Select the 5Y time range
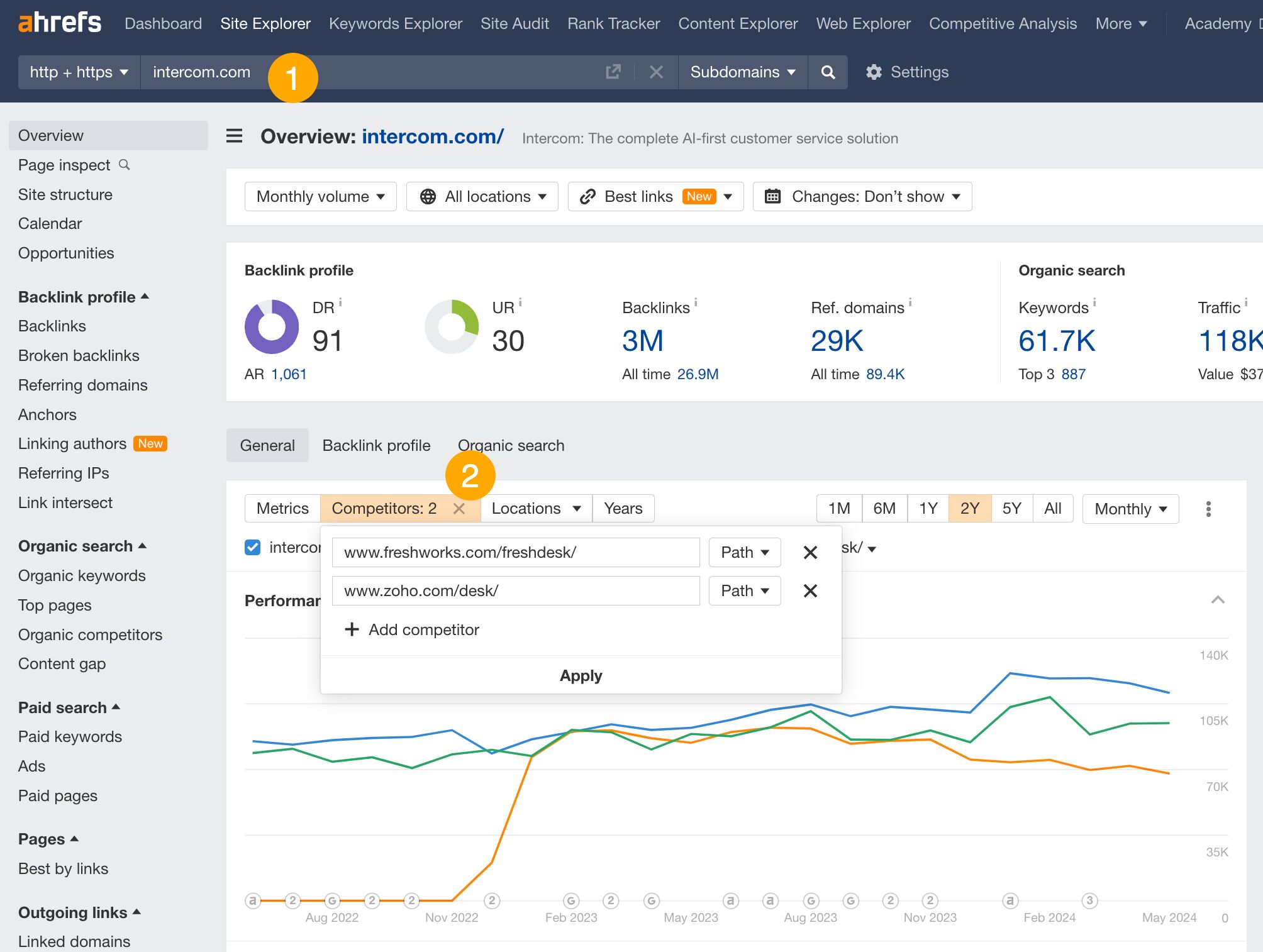This screenshot has width=1263, height=952. tap(1011, 508)
